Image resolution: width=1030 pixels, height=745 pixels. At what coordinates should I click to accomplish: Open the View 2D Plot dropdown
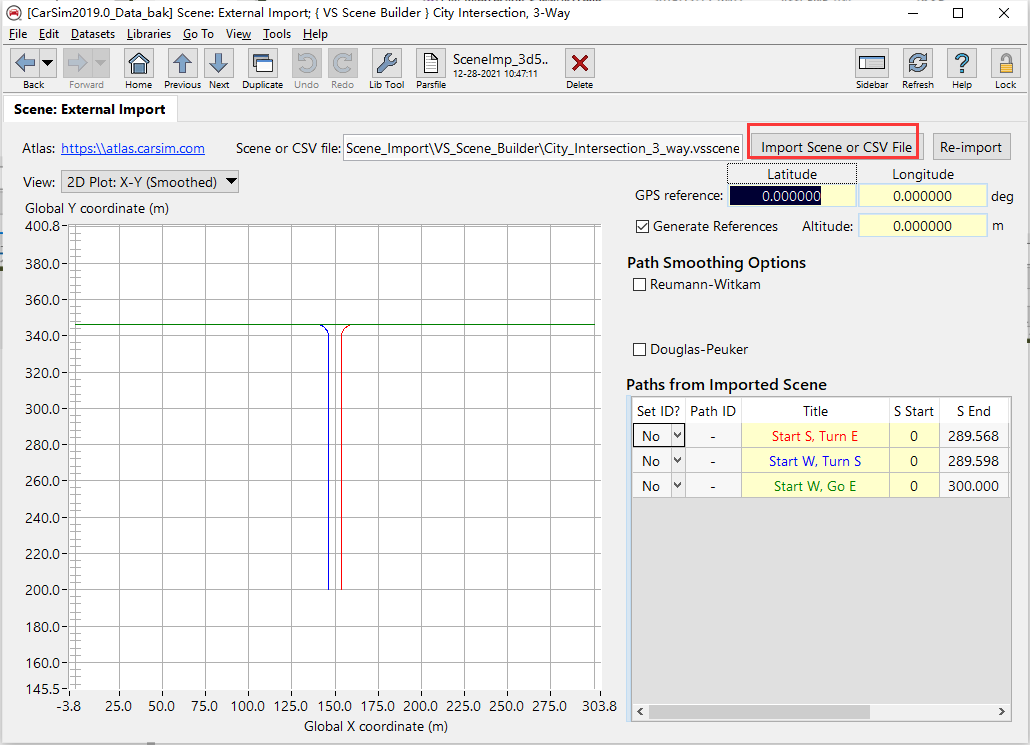click(150, 182)
